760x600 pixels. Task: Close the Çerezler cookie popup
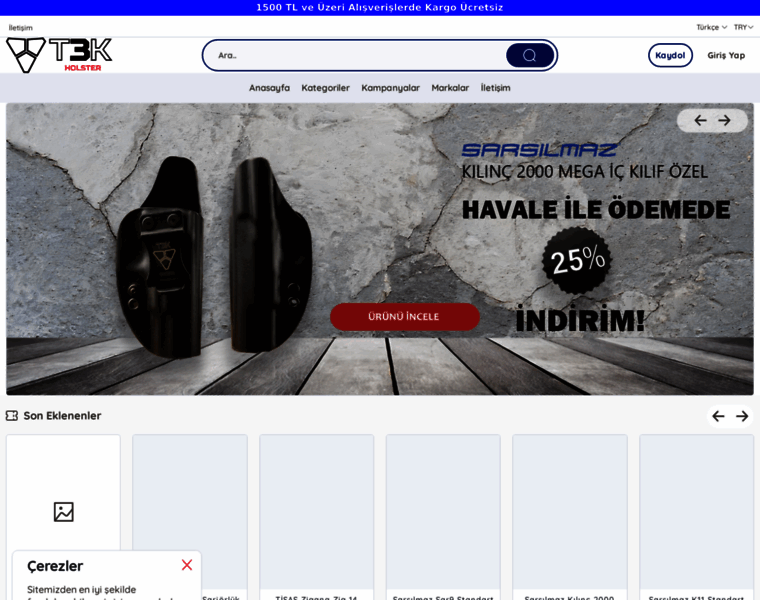click(x=187, y=565)
